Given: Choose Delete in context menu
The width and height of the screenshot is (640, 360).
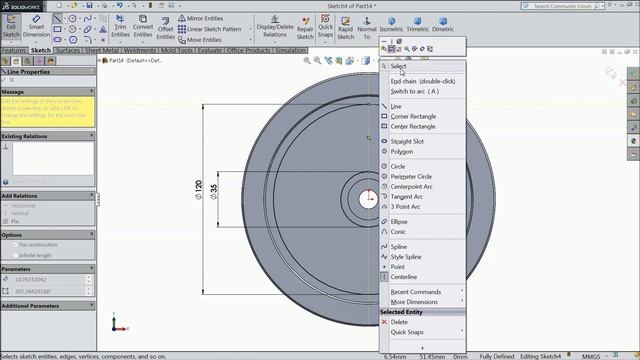Looking at the screenshot, I should click(x=422, y=322).
